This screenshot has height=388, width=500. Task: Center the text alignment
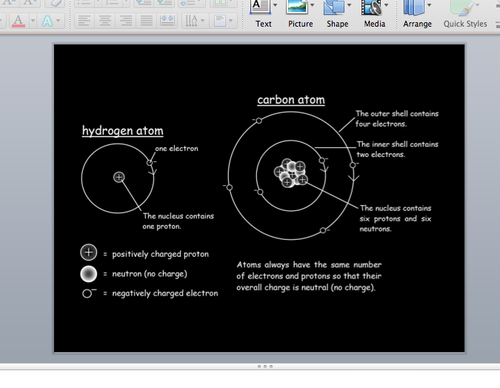click(x=105, y=21)
